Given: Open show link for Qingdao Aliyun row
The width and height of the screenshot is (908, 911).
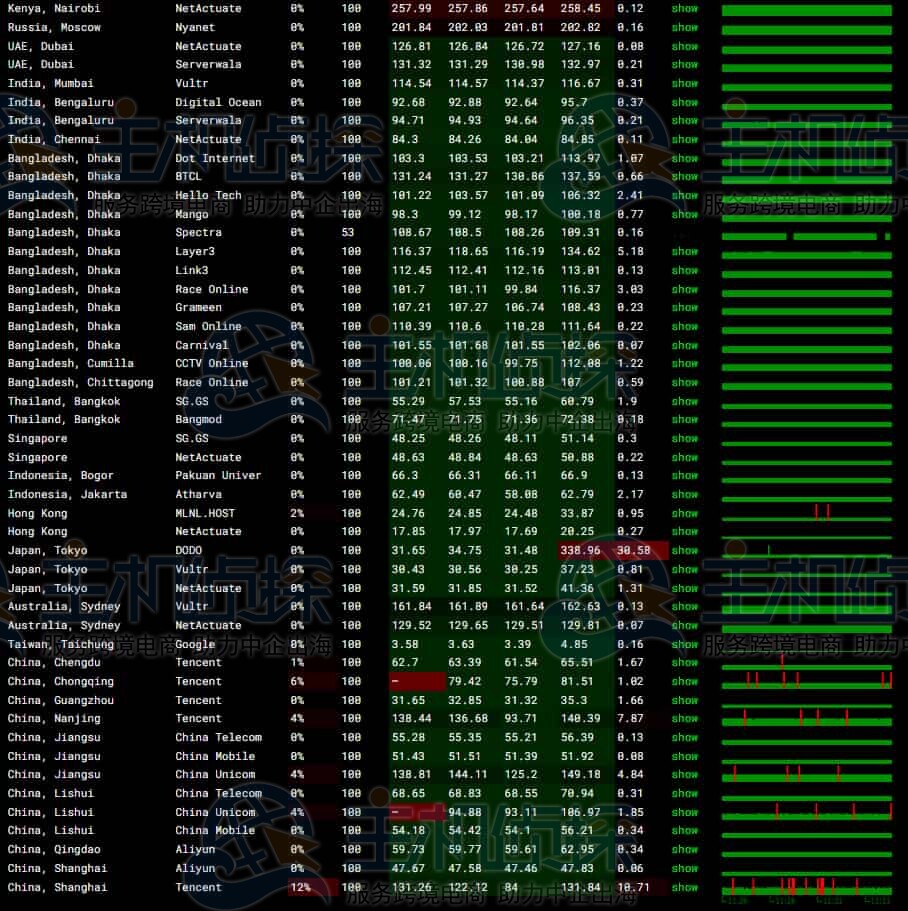Looking at the screenshot, I should (x=684, y=849).
